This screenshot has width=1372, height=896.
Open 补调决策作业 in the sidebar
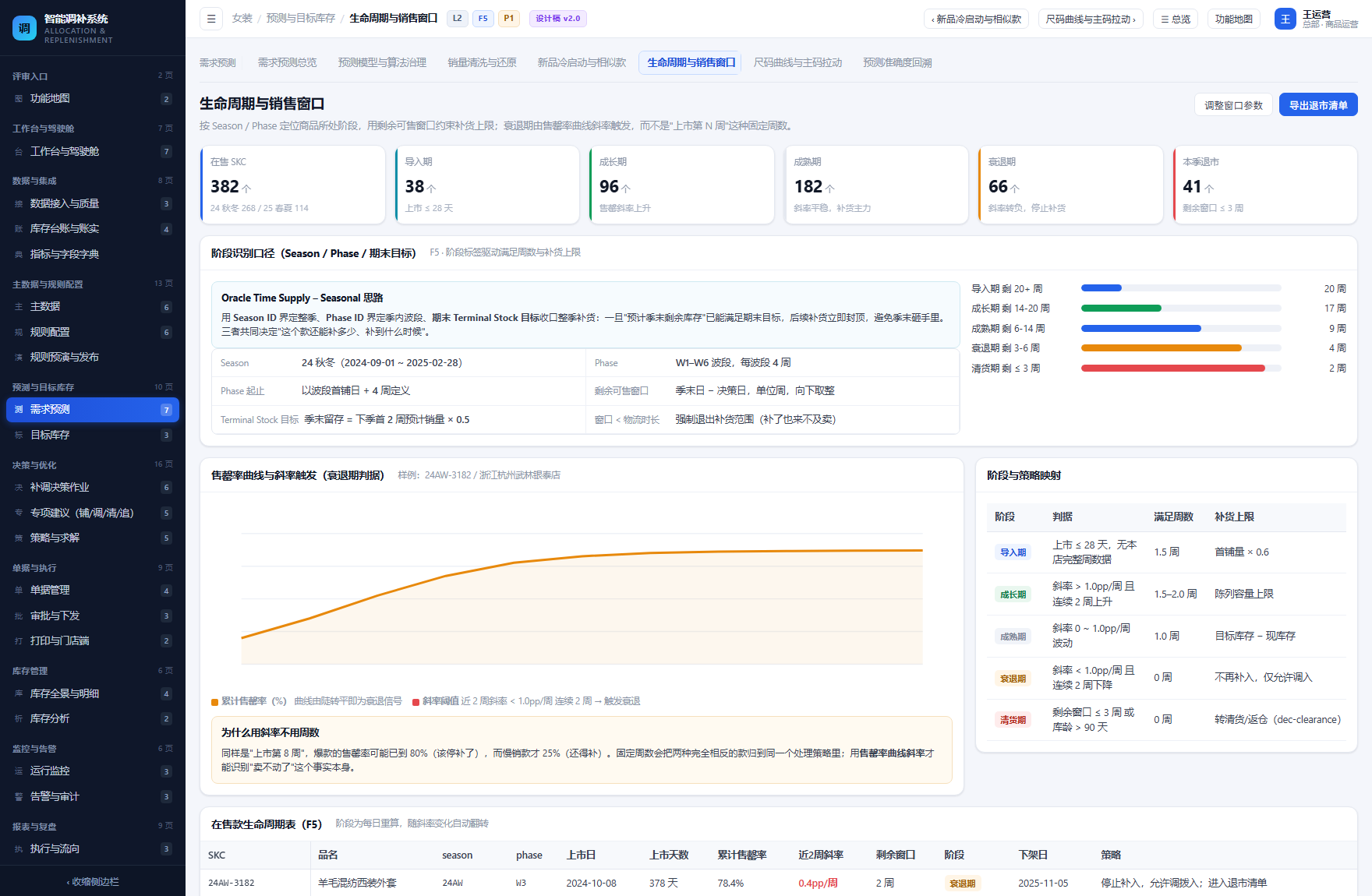(93, 488)
